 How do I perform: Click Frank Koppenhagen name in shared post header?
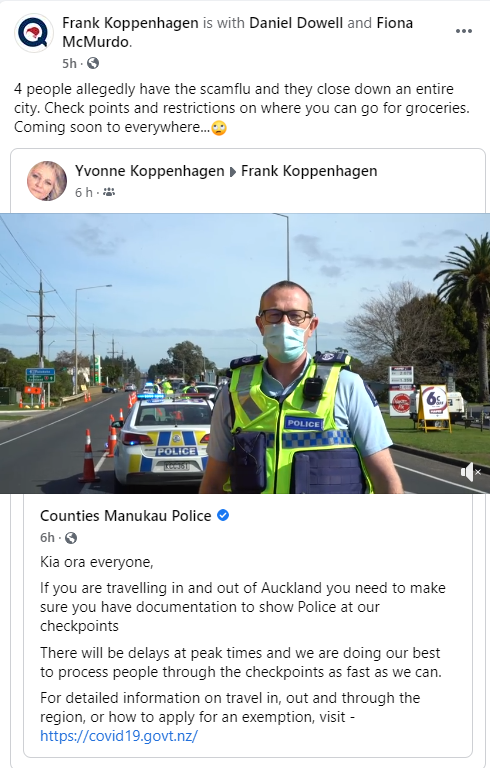click(309, 171)
